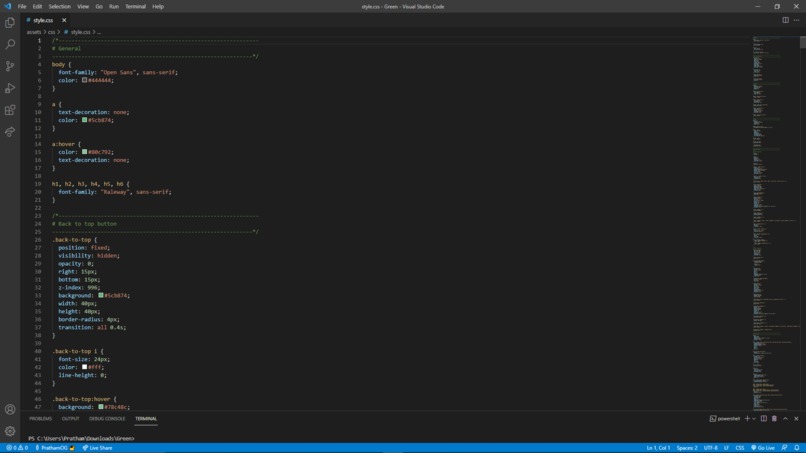Image resolution: width=806 pixels, height=453 pixels.
Task: Click the VS Code logo icon in title bar
Action: pos(8,7)
